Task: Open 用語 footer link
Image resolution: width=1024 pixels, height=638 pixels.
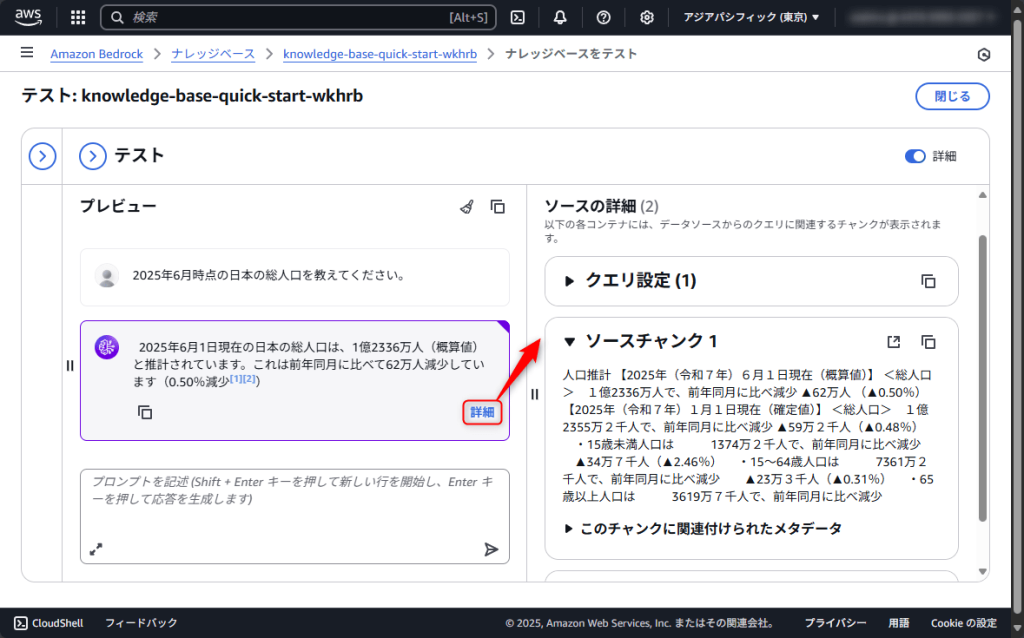Action: 899,623
